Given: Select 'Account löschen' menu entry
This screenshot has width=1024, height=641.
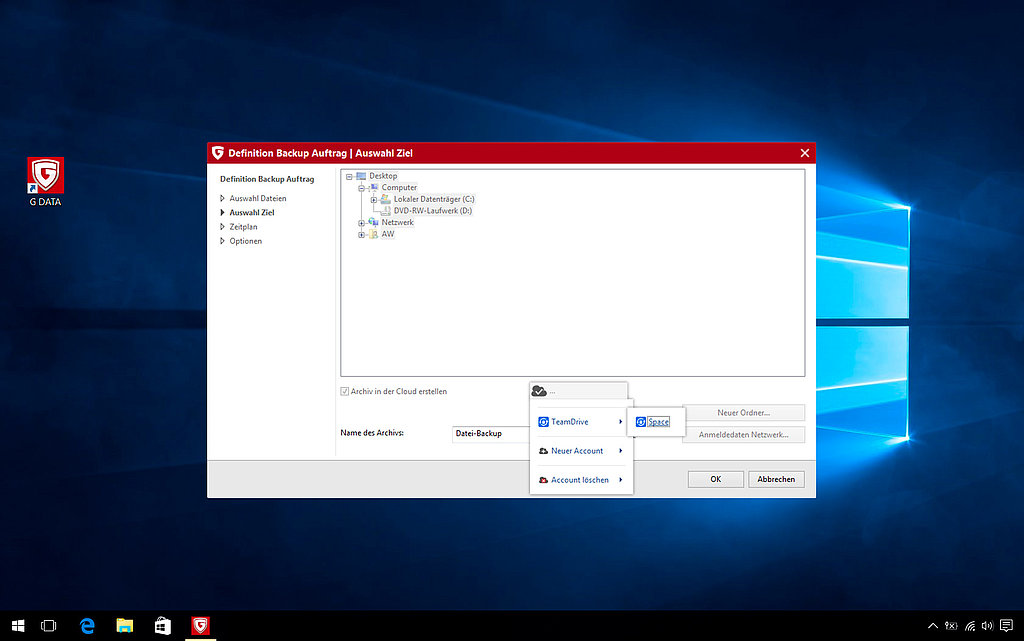Looking at the screenshot, I should pyautogui.click(x=579, y=480).
